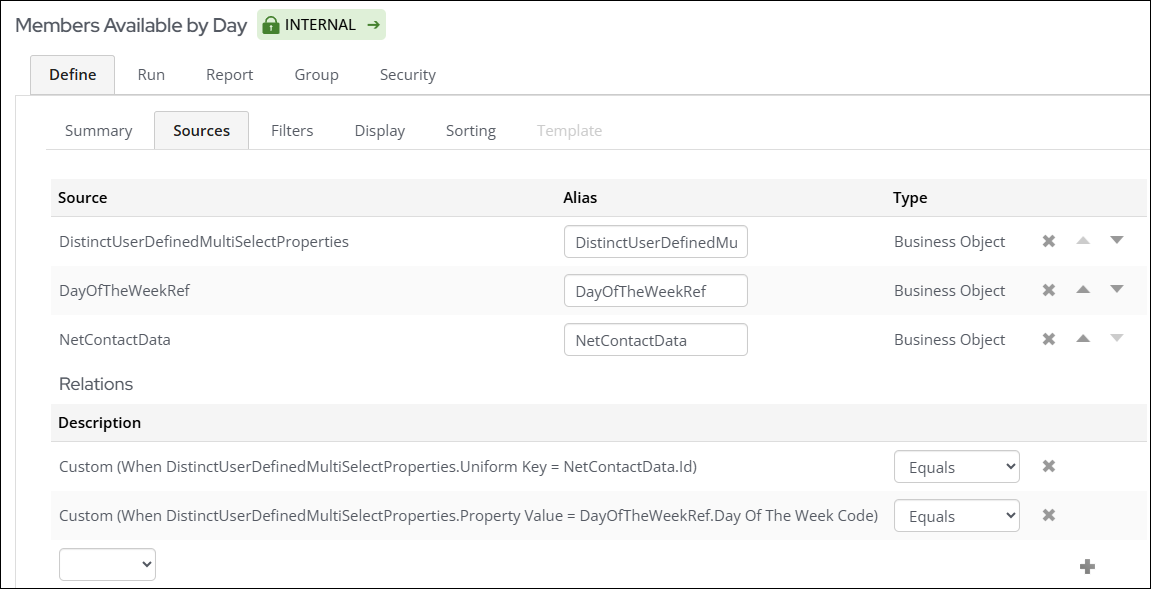Delete the Uniform Key relation
The image size is (1151, 589).
(x=1048, y=466)
